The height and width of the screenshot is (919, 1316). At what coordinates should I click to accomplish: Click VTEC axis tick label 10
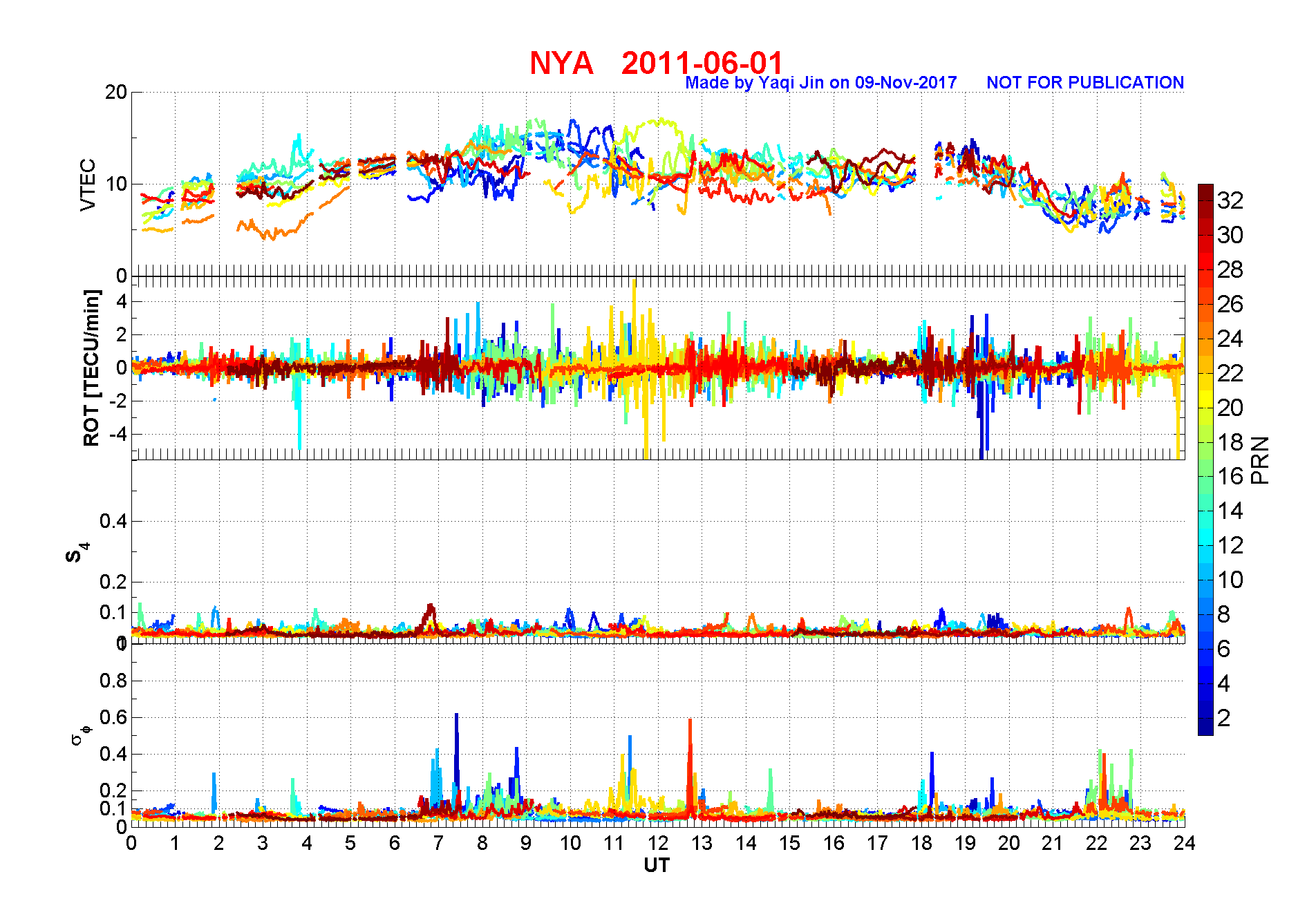[x=115, y=184]
